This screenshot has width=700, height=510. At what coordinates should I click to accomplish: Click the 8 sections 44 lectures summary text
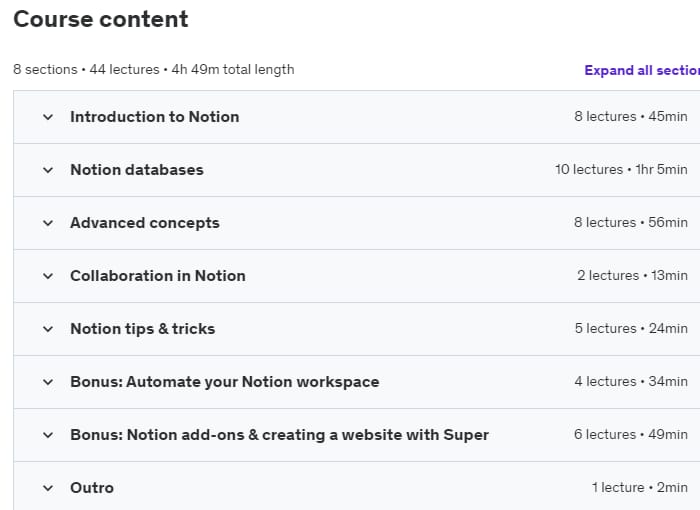pos(154,70)
